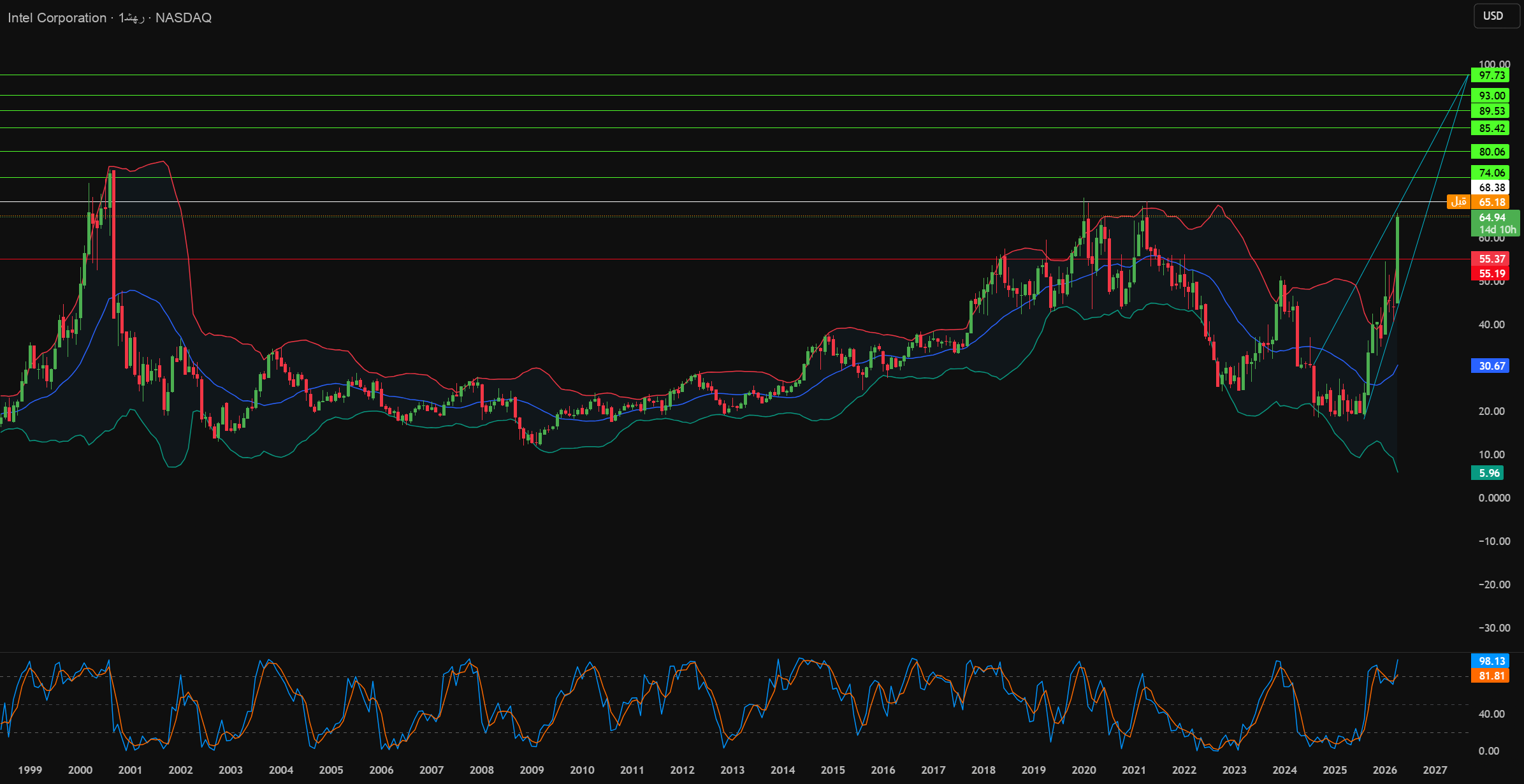Click the blue 30.67 moving average label
This screenshot has width=1524, height=784.
coord(1490,366)
